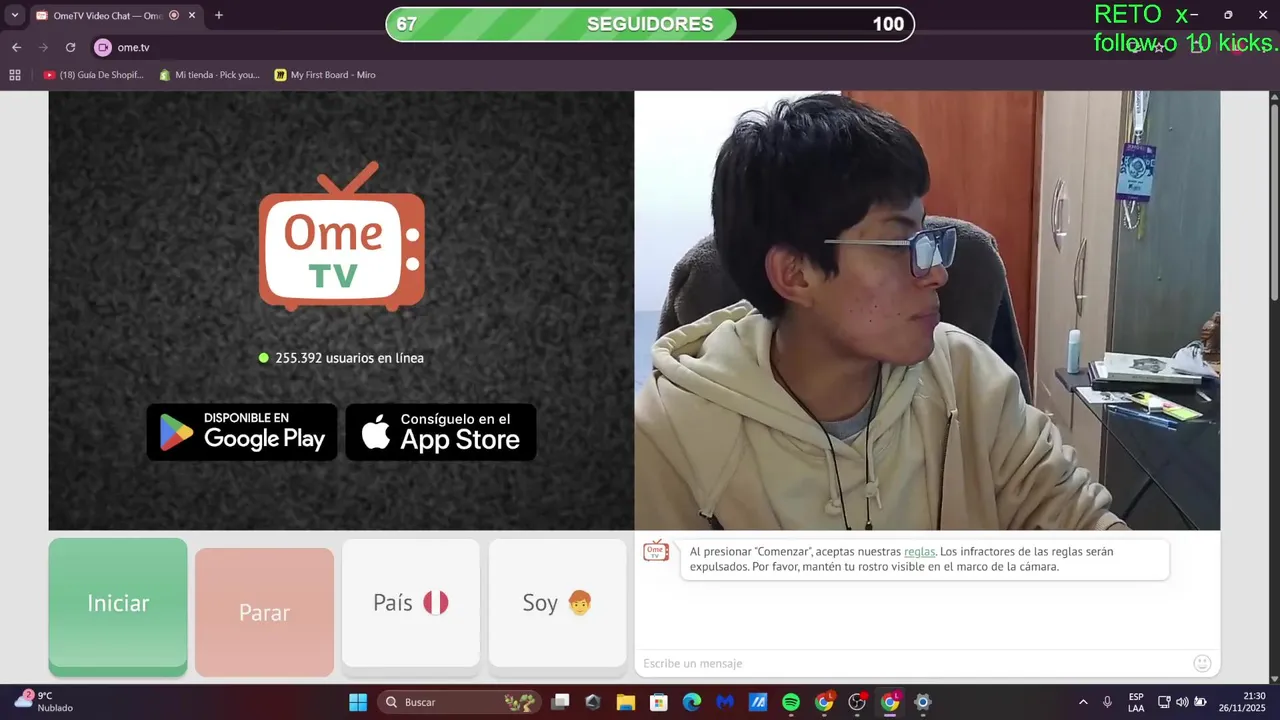Open the Settings gear in the taskbar
1280x720 pixels.
pyautogui.click(x=923, y=702)
